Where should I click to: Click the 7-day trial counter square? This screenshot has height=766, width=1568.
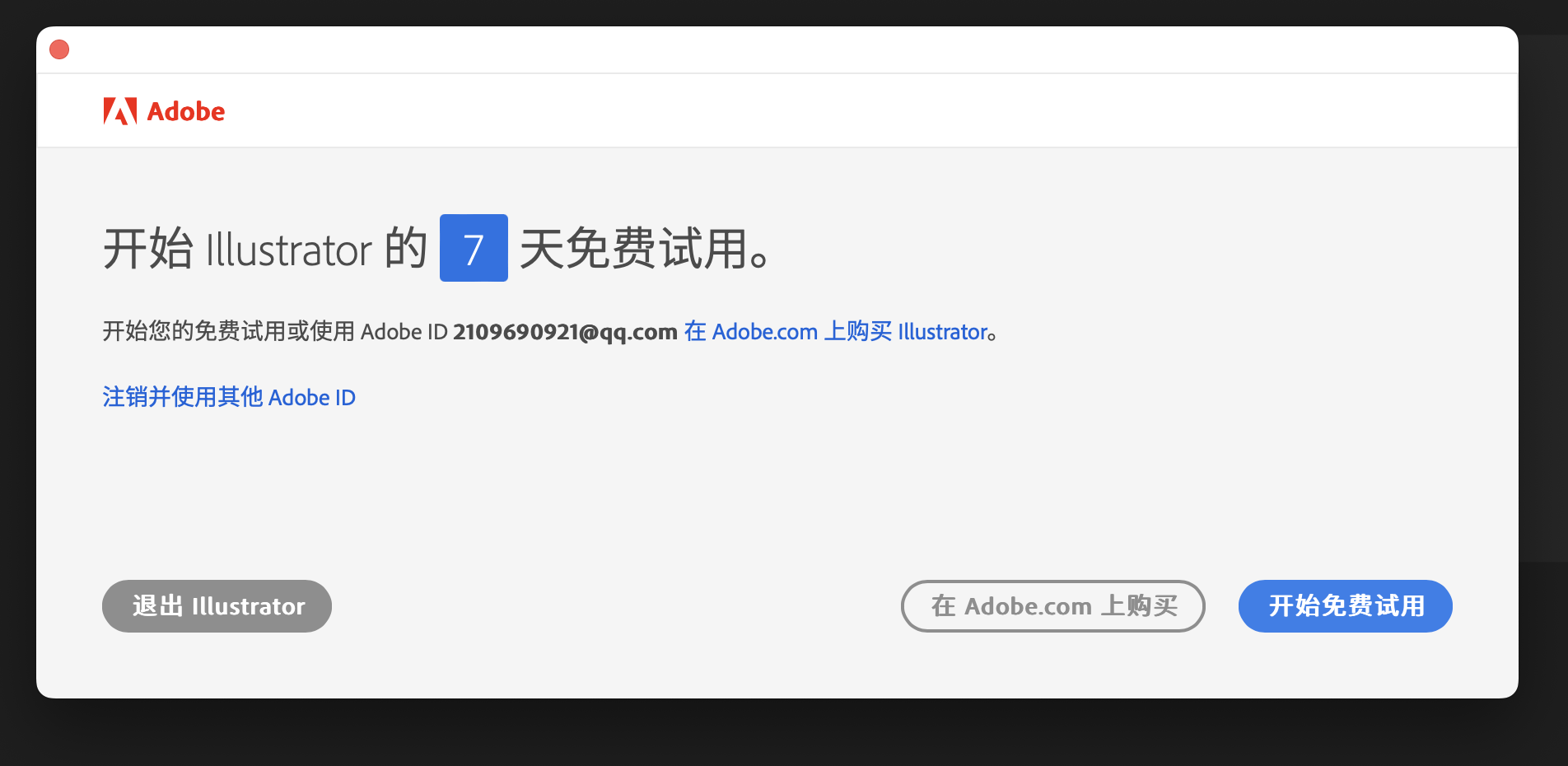coord(474,249)
